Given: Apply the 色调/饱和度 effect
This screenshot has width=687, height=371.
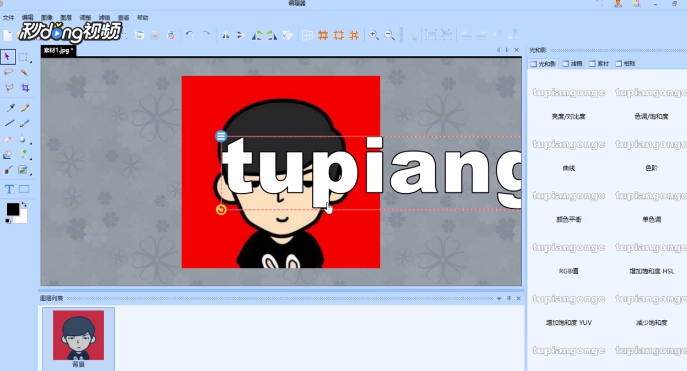Looking at the screenshot, I should (652, 117).
